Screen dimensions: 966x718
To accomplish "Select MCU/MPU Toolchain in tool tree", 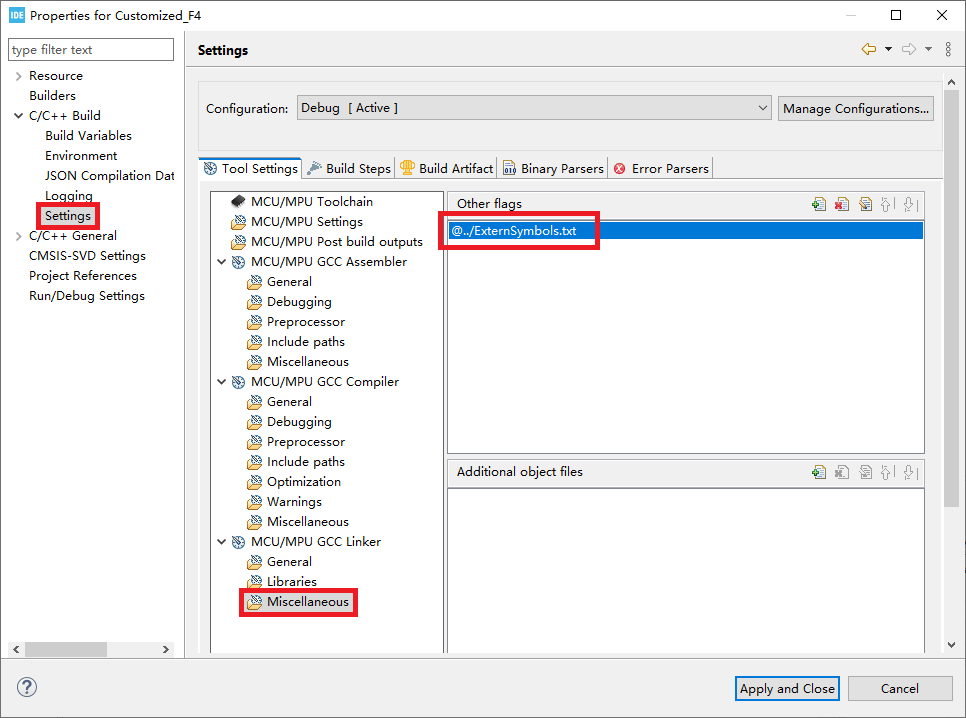I will coord(311,202).
